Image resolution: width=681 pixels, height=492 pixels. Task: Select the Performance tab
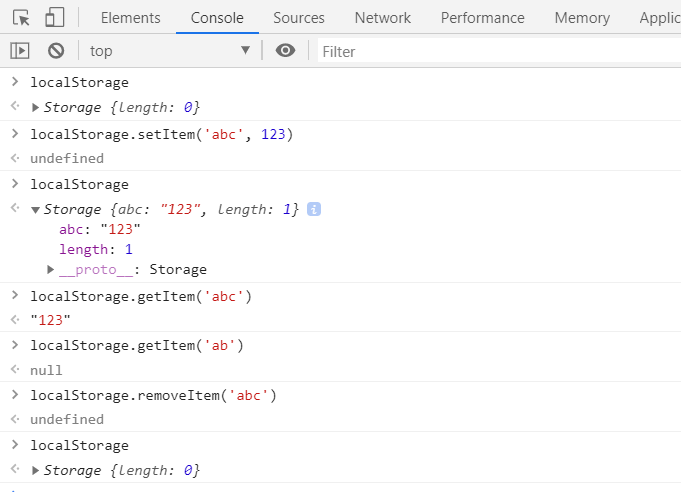pos(482,18)
